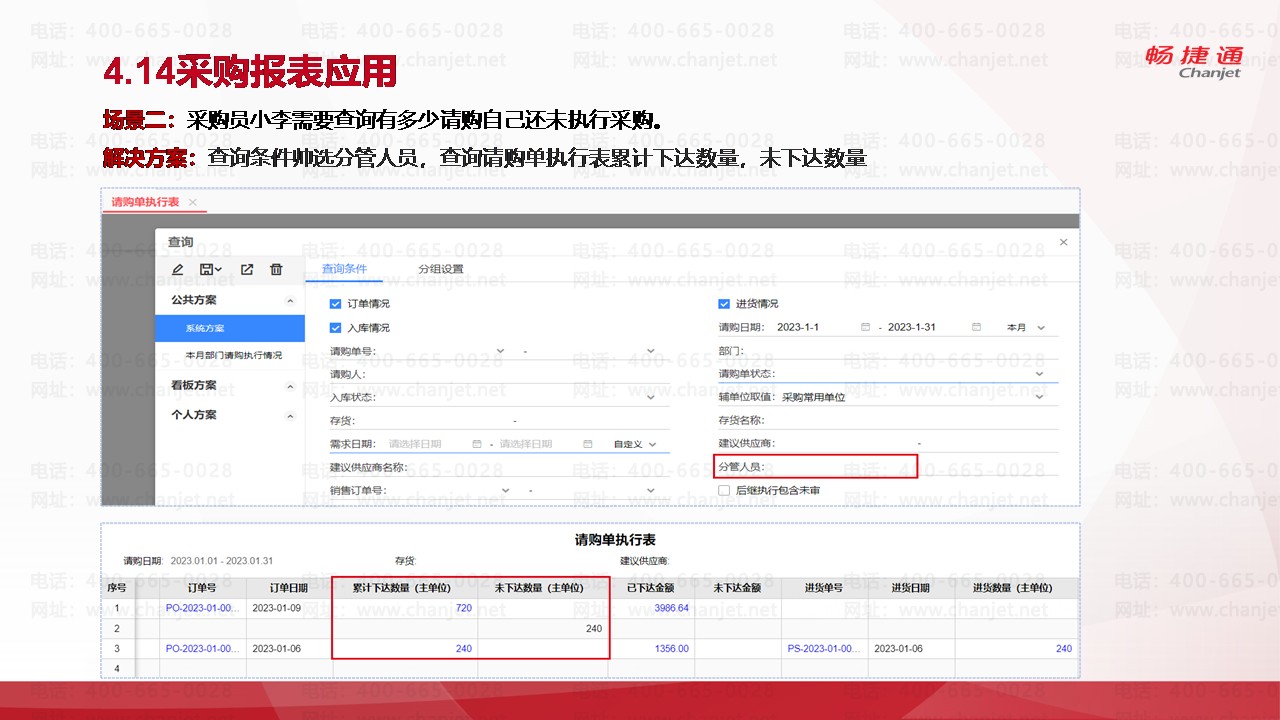Screen dimensions: 1280x720
Task: Click the export/share arrow icon in query toolbar
Action: pos(247,269)
